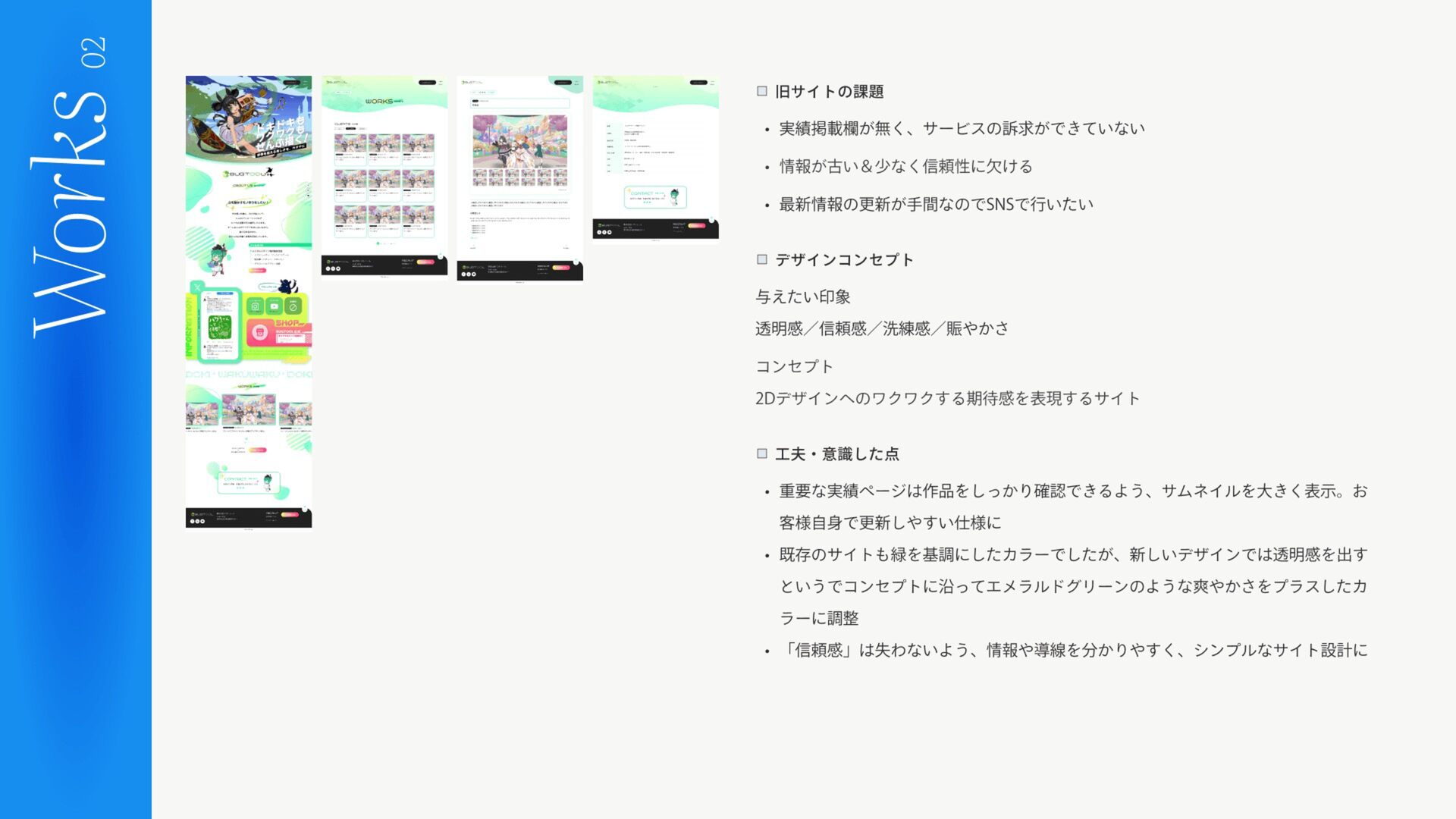Click the X logo tab above INFORMATION panel
This screenshot has width=1456, height=819.
pos(197,287)
